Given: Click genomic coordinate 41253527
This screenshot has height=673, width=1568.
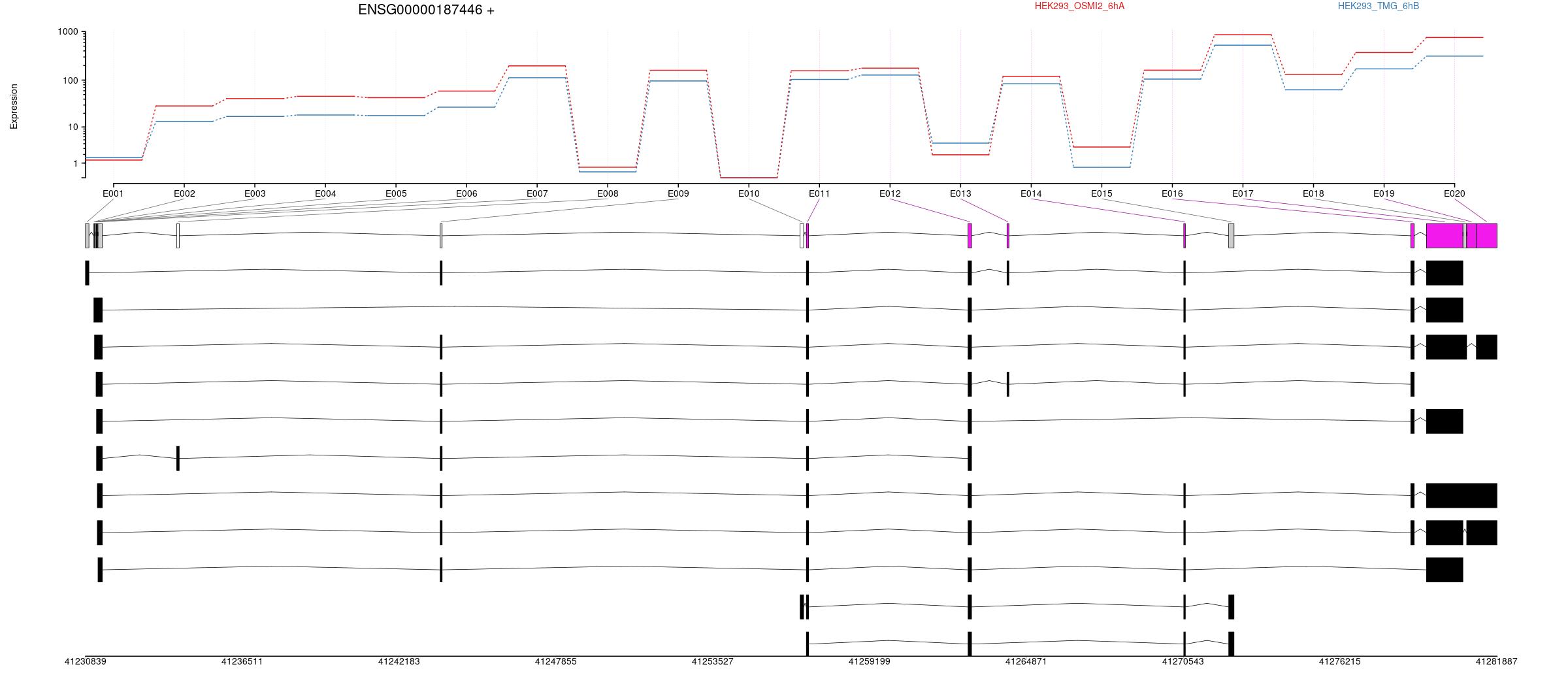Looking at the screenshot, I should pos(712,661).
